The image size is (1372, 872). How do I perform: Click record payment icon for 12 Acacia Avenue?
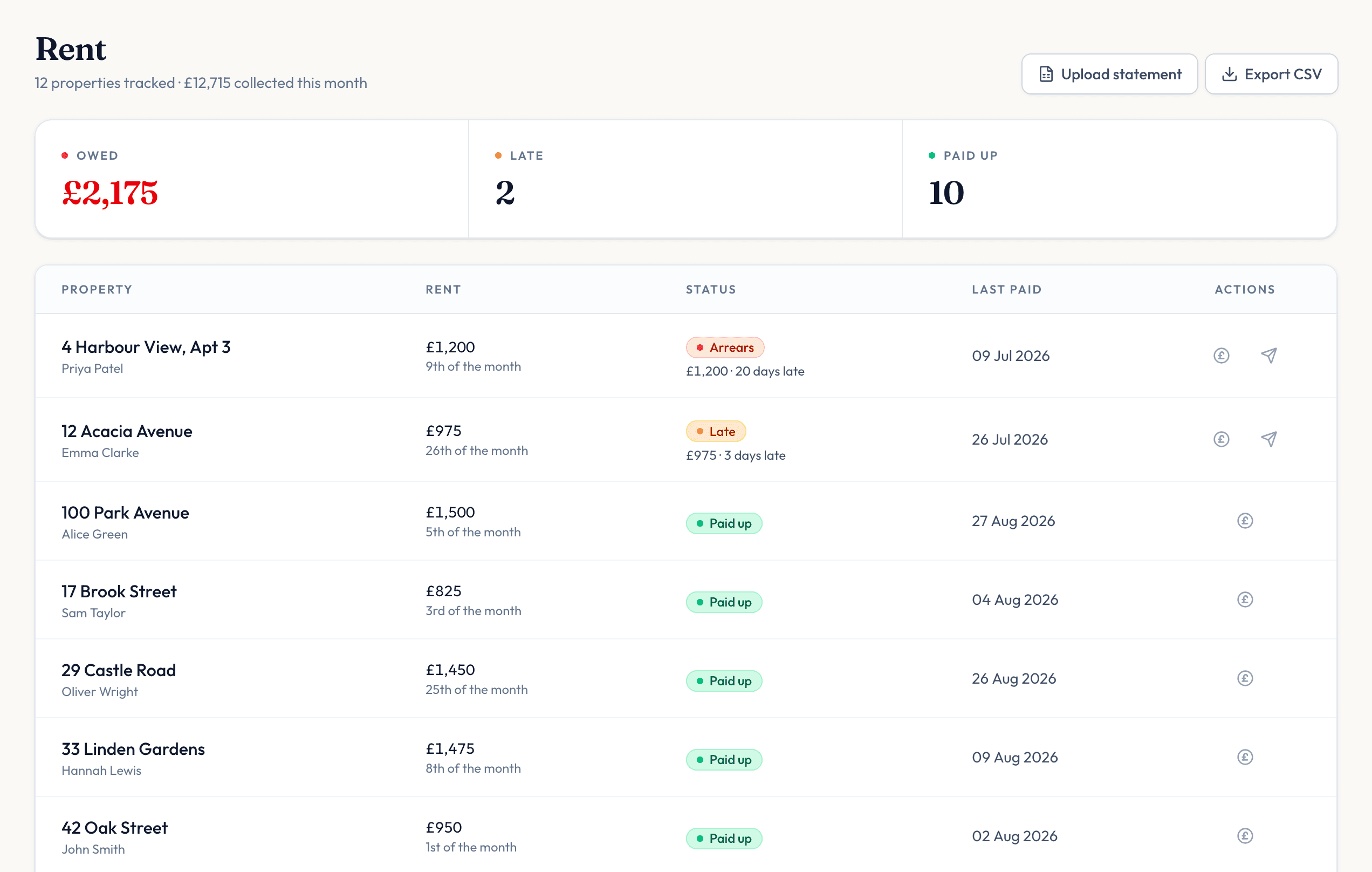[x=1221, y=439]
